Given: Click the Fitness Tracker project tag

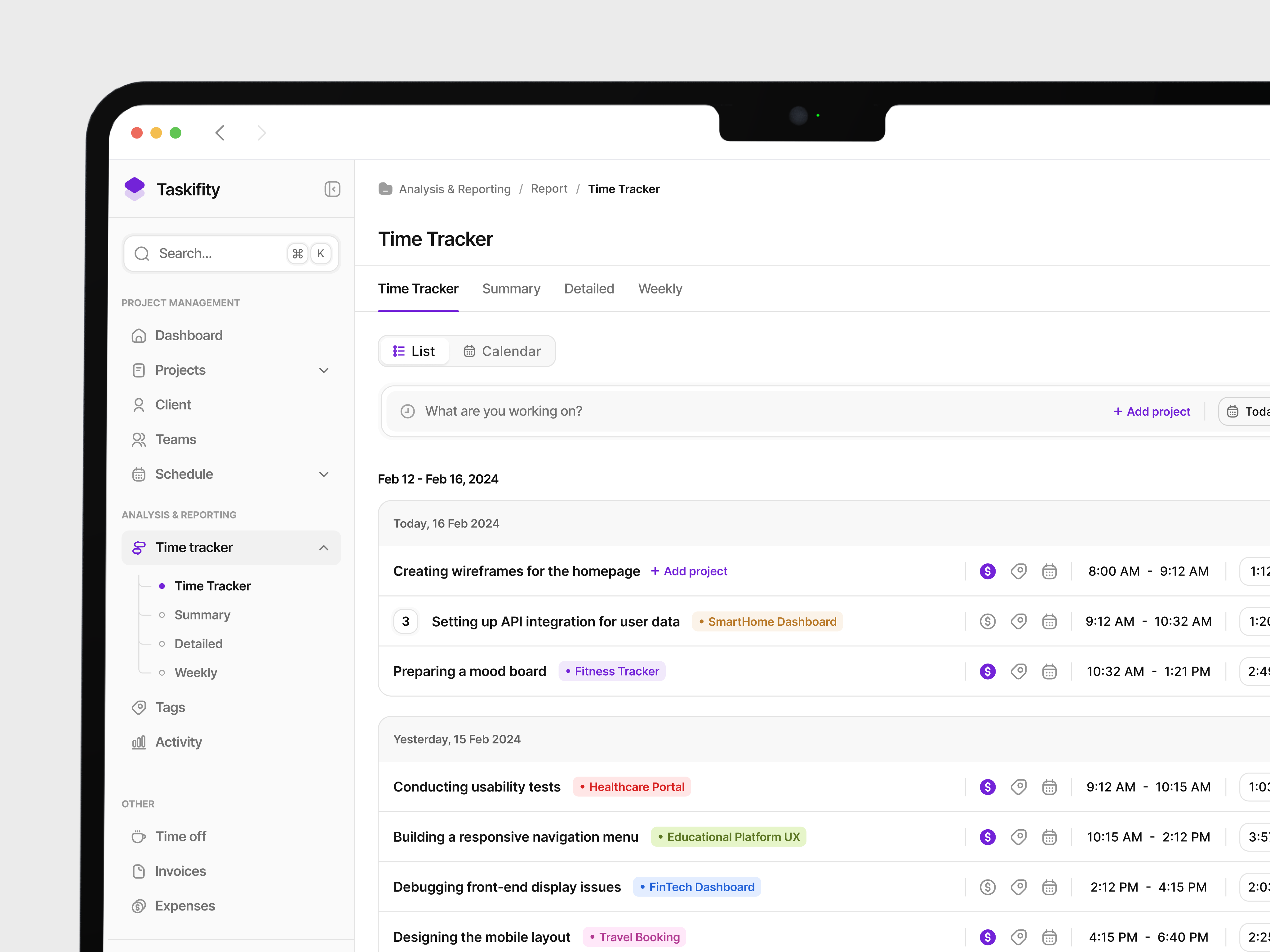Looking at the screenshot, I should pyautogui.click(x=612, y=672).
